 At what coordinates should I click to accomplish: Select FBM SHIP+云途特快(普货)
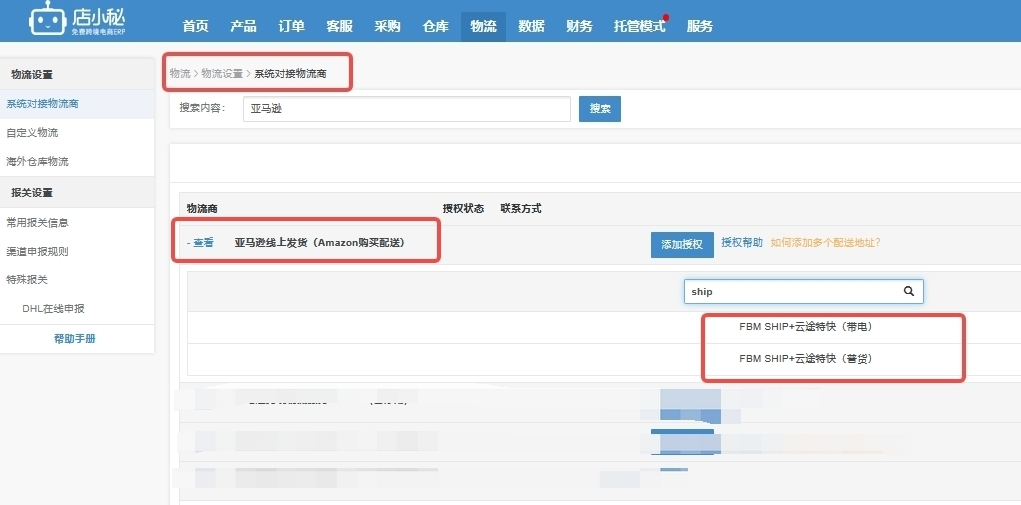tap(805, 358)
